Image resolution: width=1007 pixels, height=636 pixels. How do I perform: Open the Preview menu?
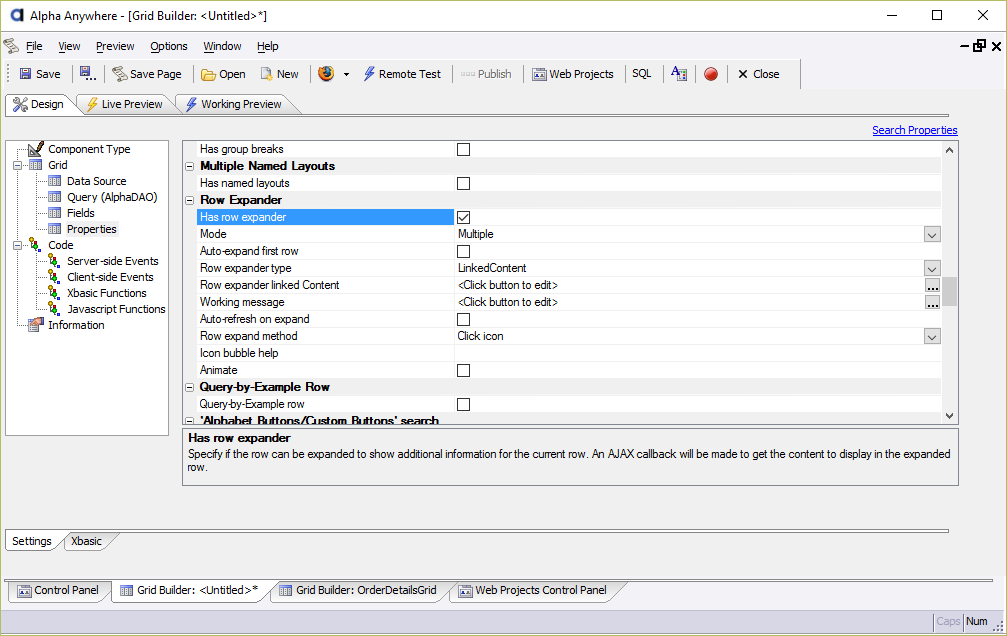coord(115,46)
